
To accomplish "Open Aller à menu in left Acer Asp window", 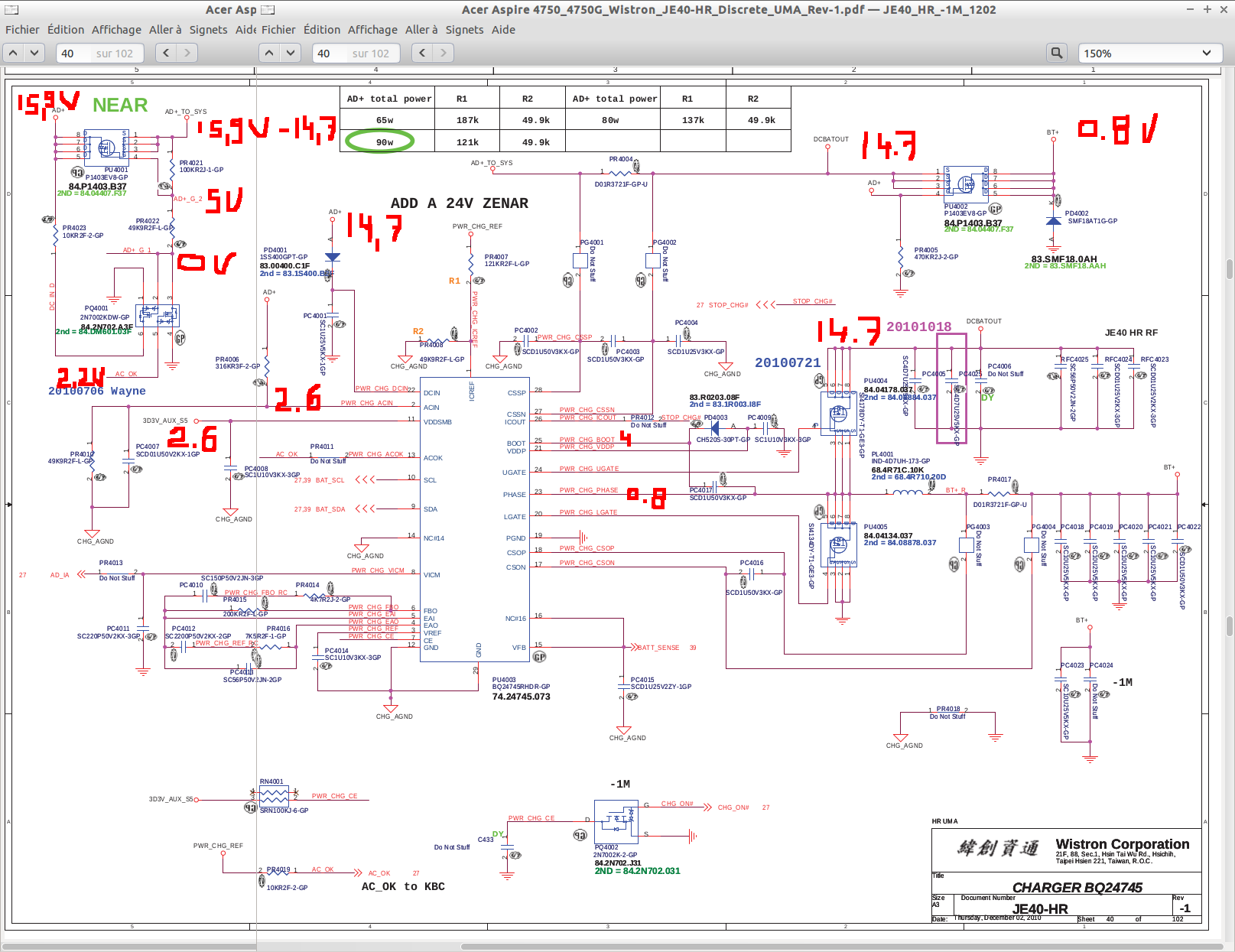I will click(165, 30).
